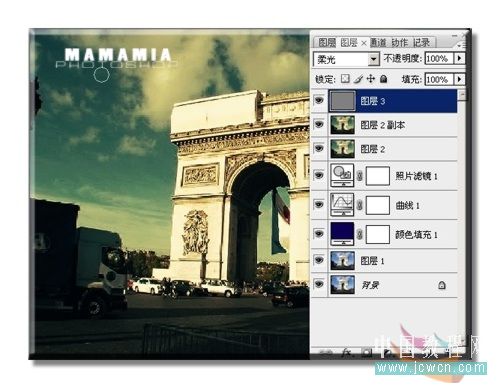Click the thumbnail of 图层 1
Image resolution: width=500 pixels, height=388 pixels.
pyautogui.click(x=342, y=260)
